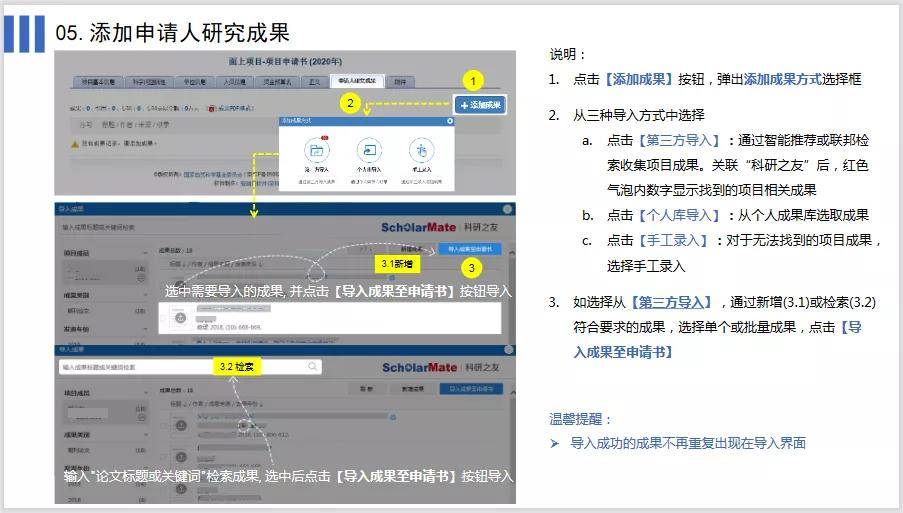Click the highlighted result row's round icon
This screenshot has height=513, width=903.
click(x=180, y=317)
